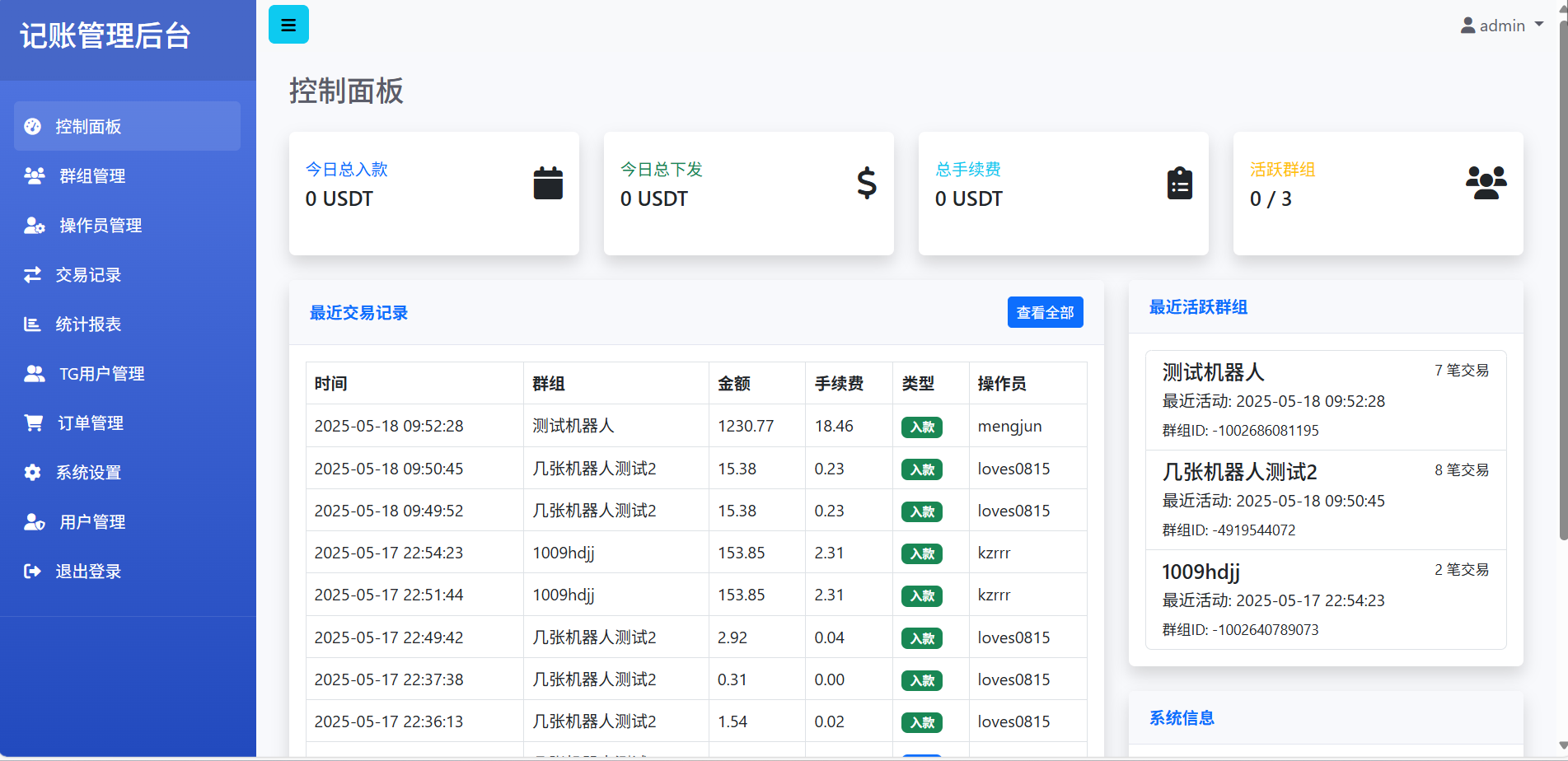
Task: Click the group management people icon
Action: pos(34,175)
